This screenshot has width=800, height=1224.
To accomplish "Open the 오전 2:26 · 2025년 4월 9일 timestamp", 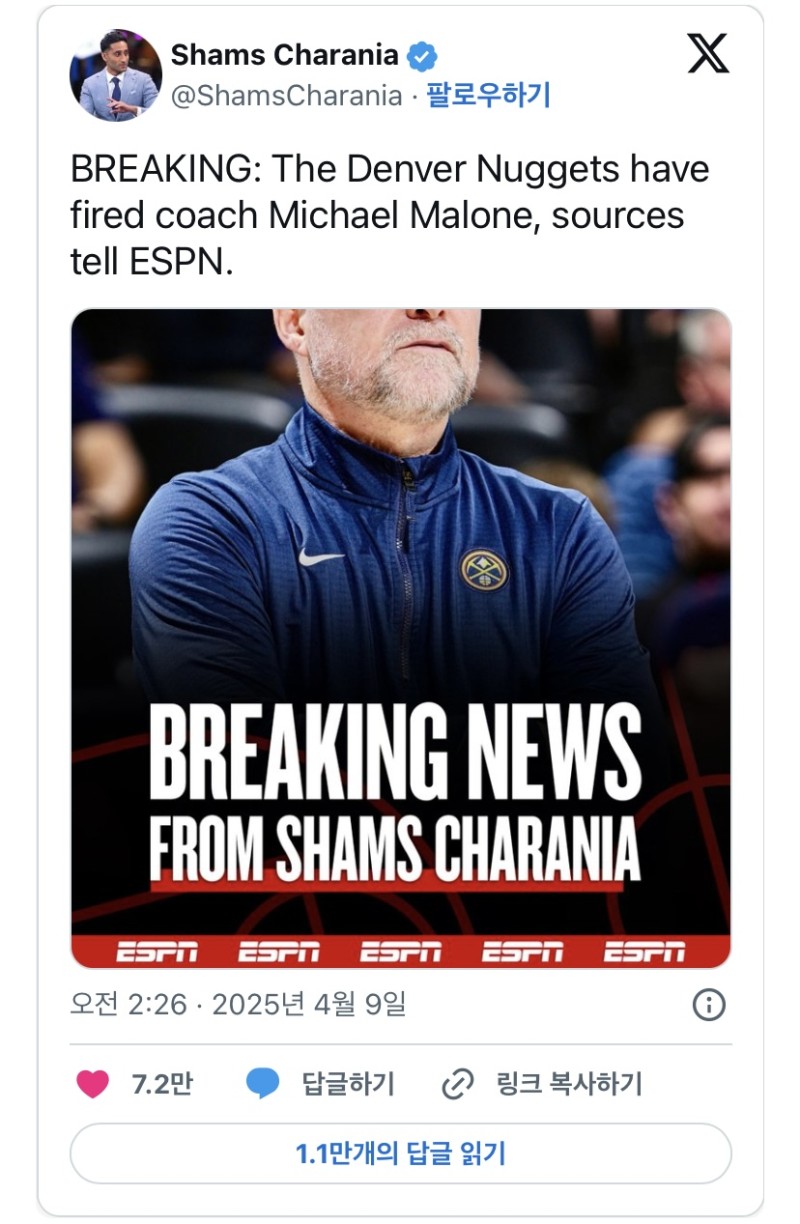I will pos(238,1004).
